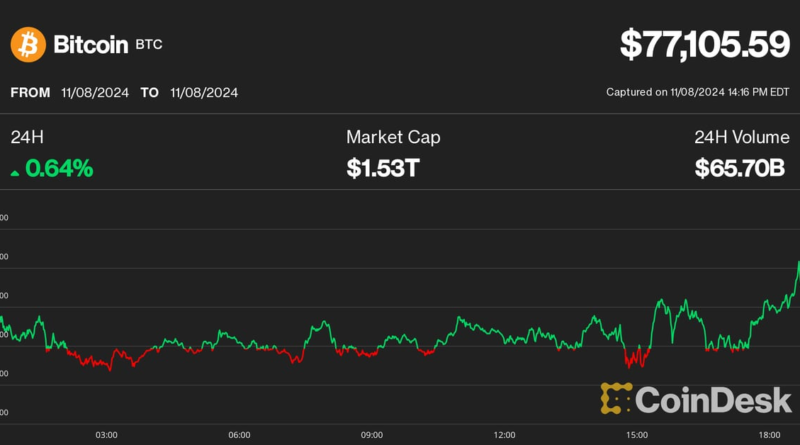
Task: Click the 15:00 time axis marker
Action: pyautogui.click(x=637, y=435)
